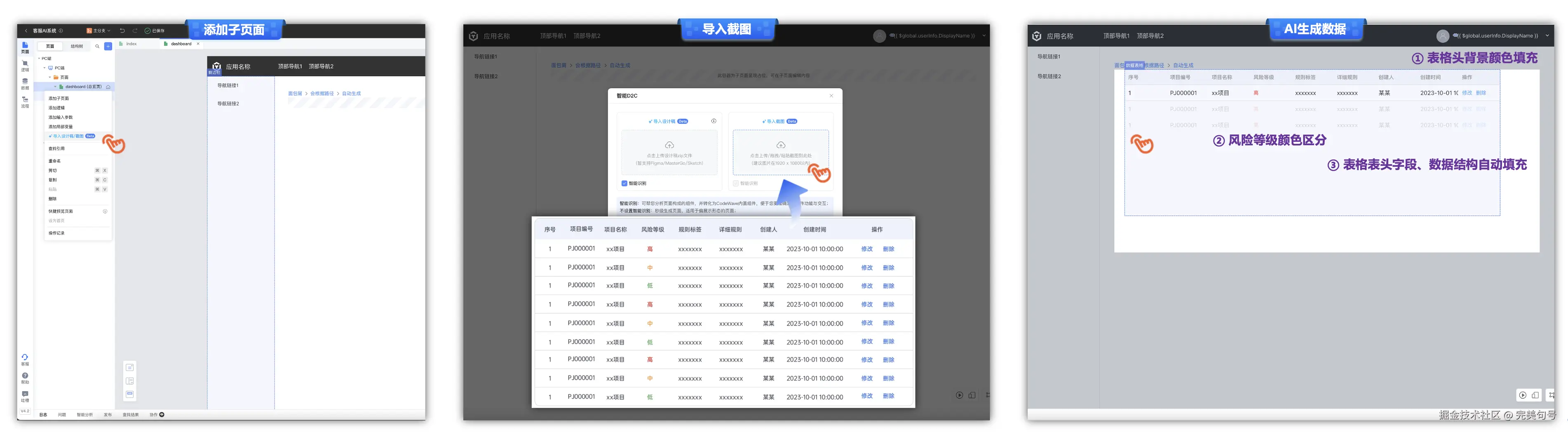Viewport: 1568px width, 432px height.
Task: Open the 主分支 branch dropdown
Action: pos(99,31)
